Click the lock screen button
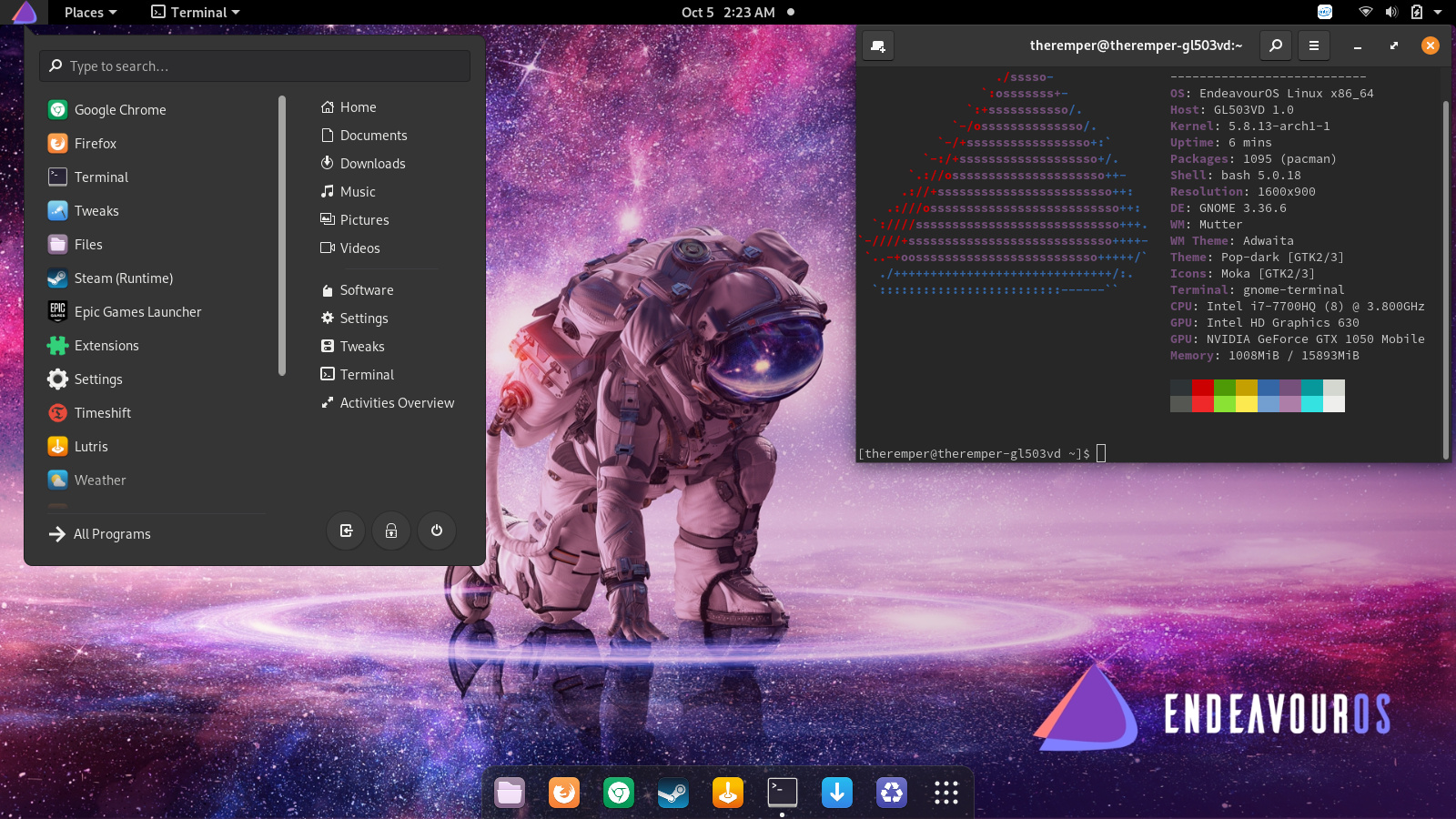 [x=391, y=531]
